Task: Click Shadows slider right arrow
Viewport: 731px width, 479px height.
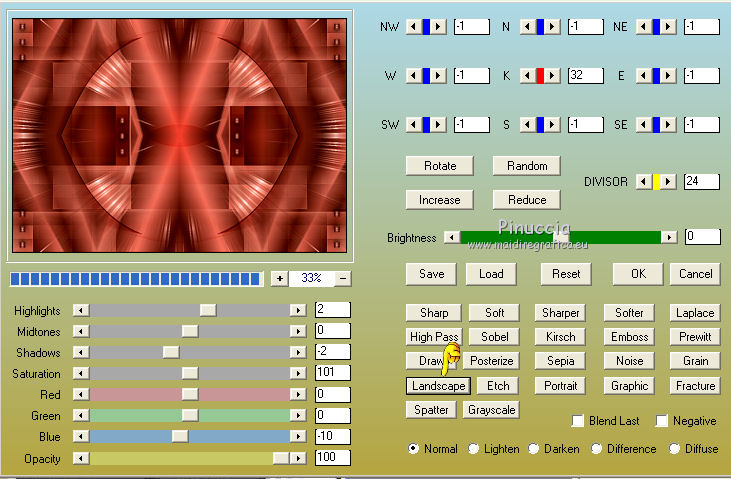Action: (298, 352)
